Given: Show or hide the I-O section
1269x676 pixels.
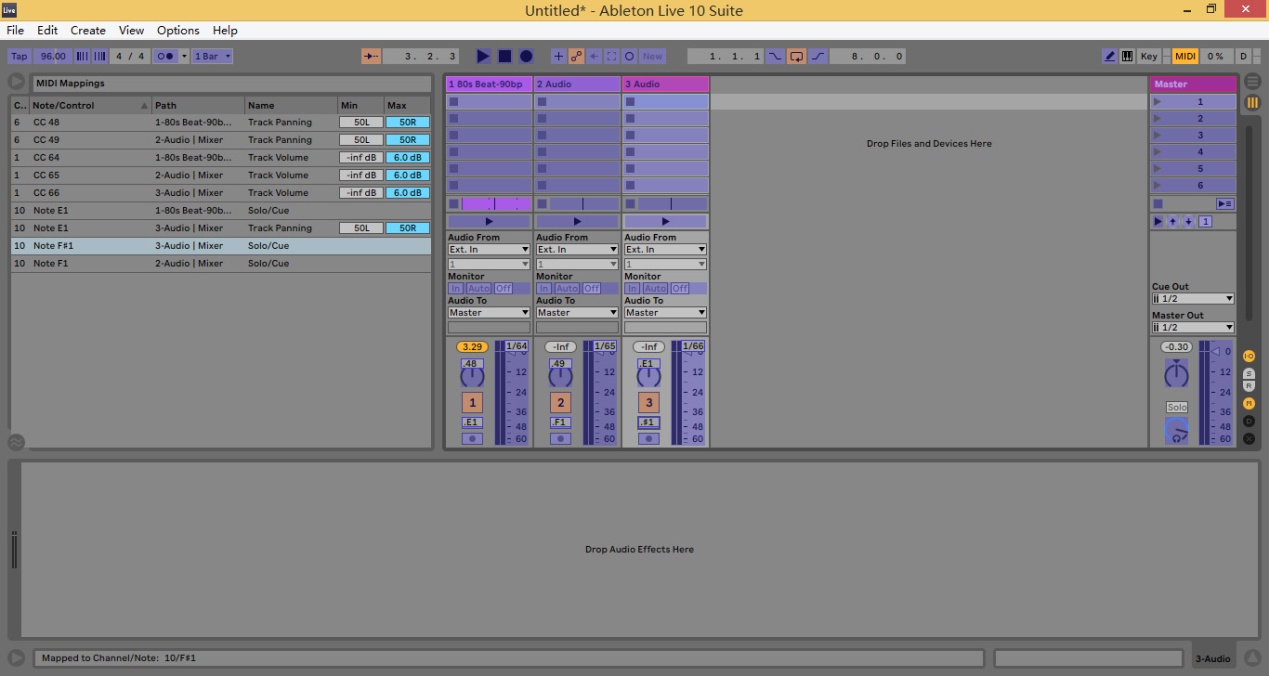Looking at the screenshot, I should [1249, 356].
